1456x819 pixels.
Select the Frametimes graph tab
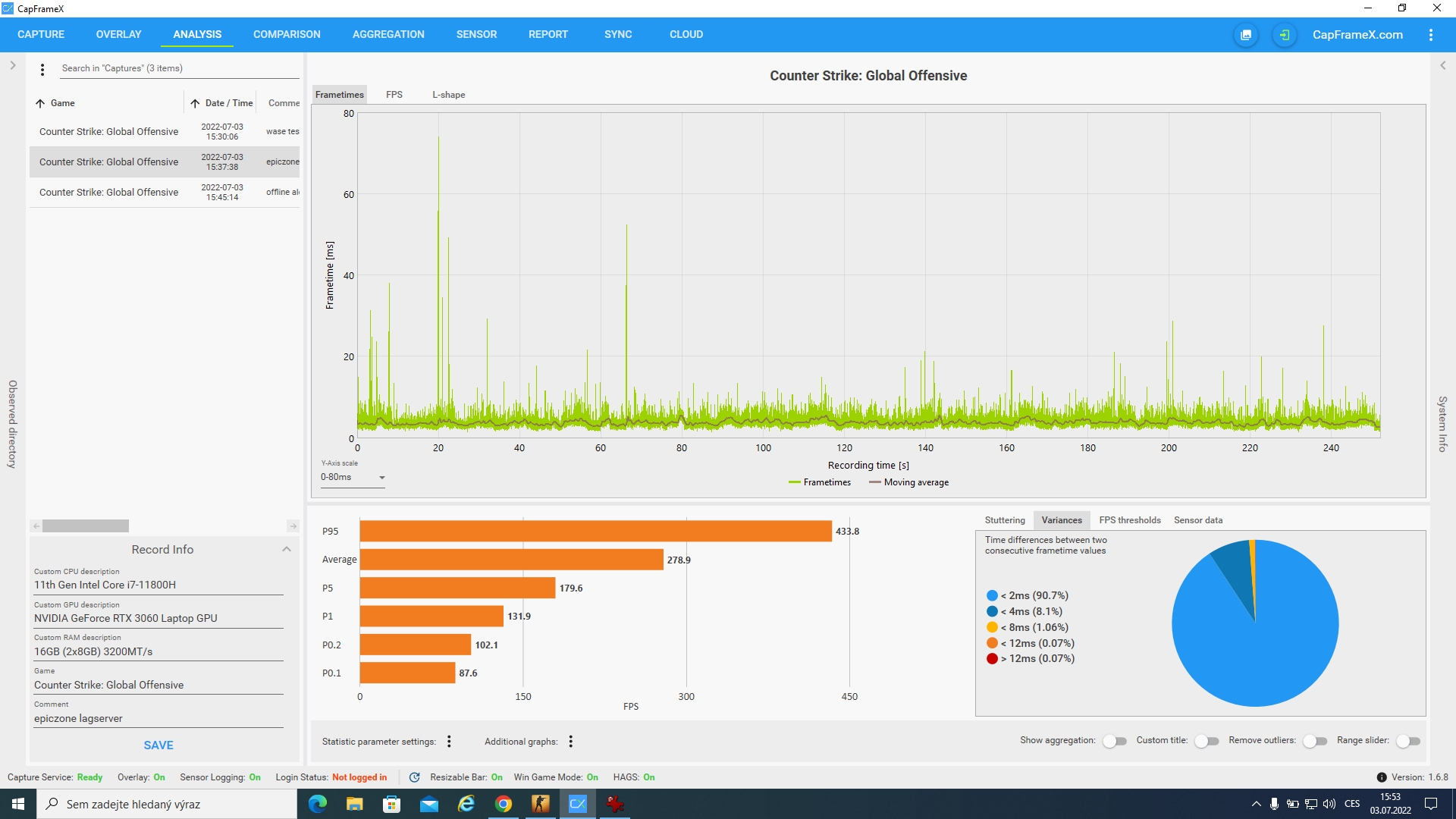tap(340, 95)
